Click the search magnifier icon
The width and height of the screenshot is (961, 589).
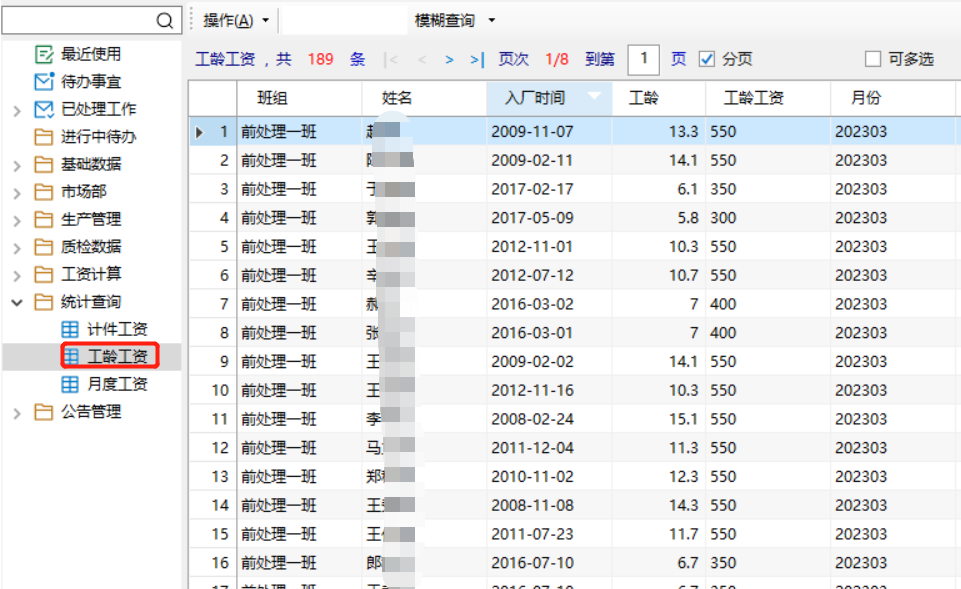164,21
